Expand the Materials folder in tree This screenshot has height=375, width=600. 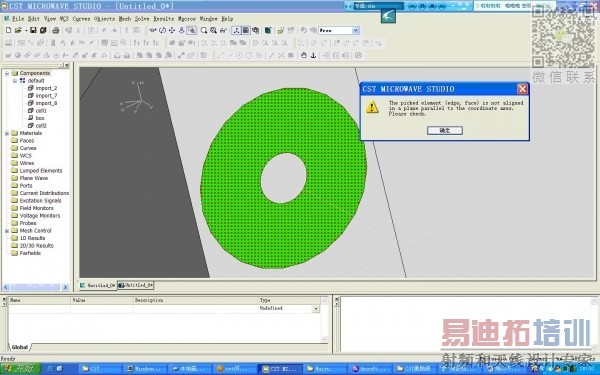click(7, 133)
